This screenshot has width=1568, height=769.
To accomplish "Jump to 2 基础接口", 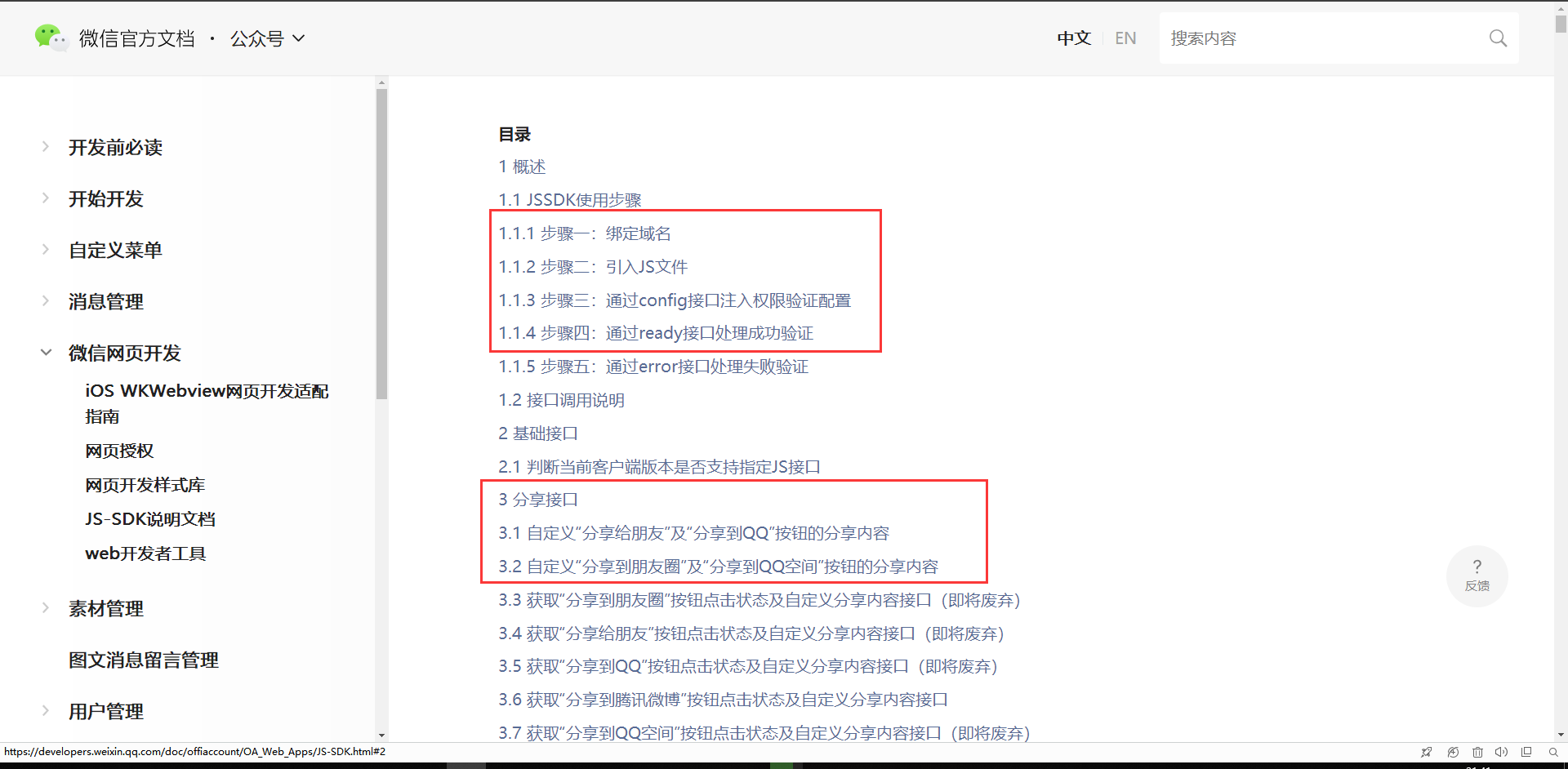I will tap(538, 434).
